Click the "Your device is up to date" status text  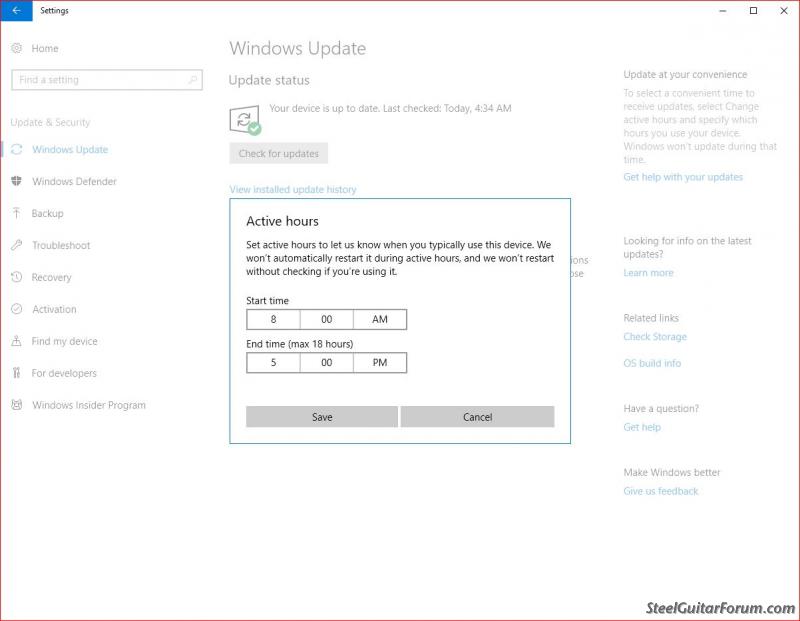390,108
